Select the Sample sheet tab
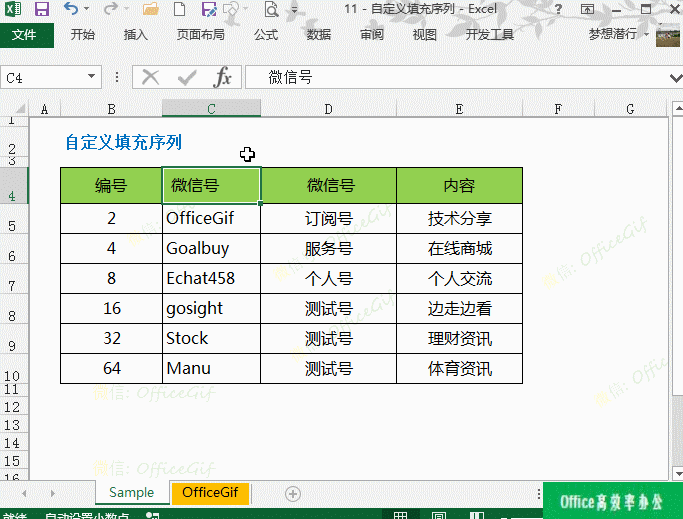 132,493
